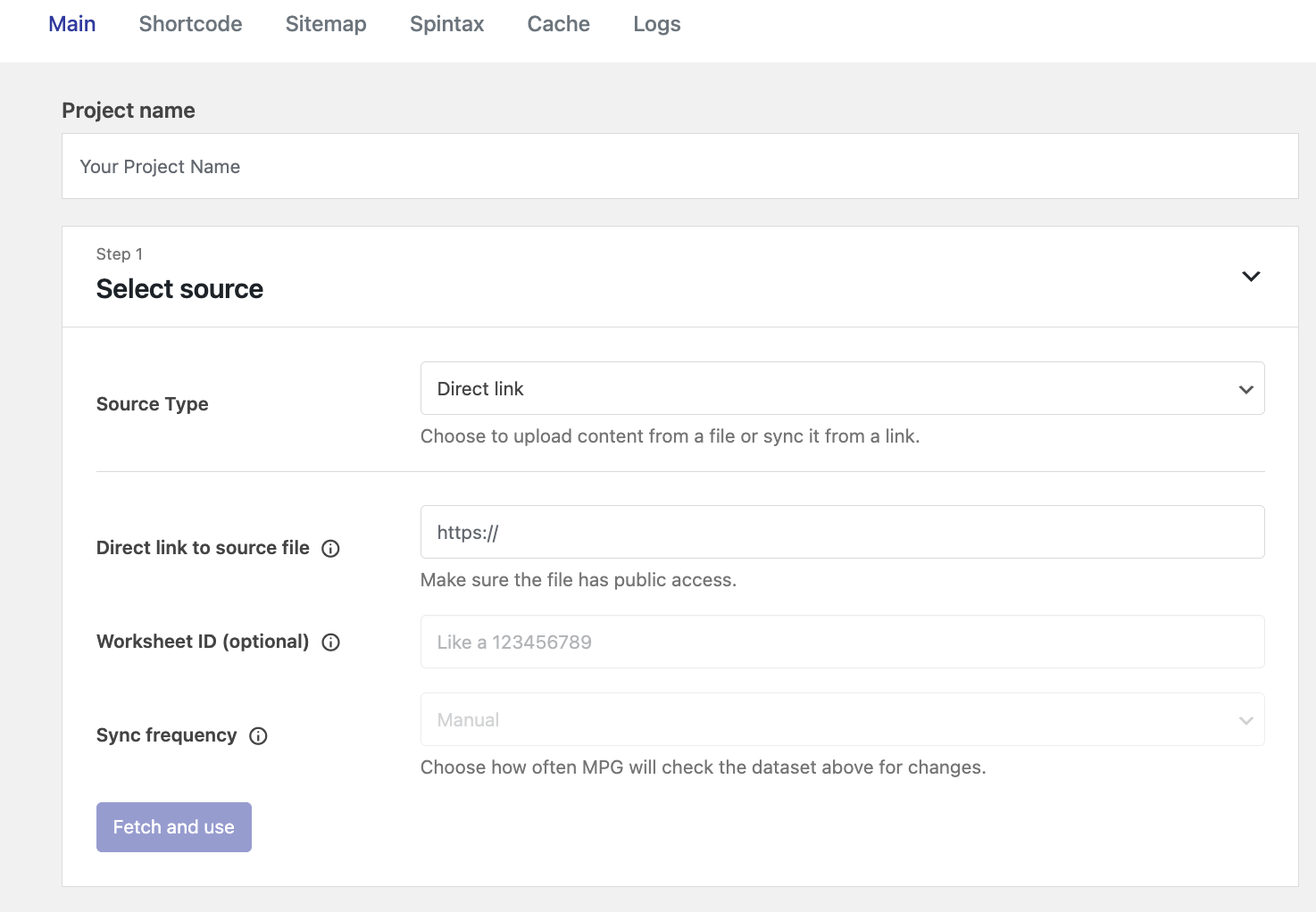Switch to the Main tab
This screenshot has height=912, width=1316.
click(72, 24)
